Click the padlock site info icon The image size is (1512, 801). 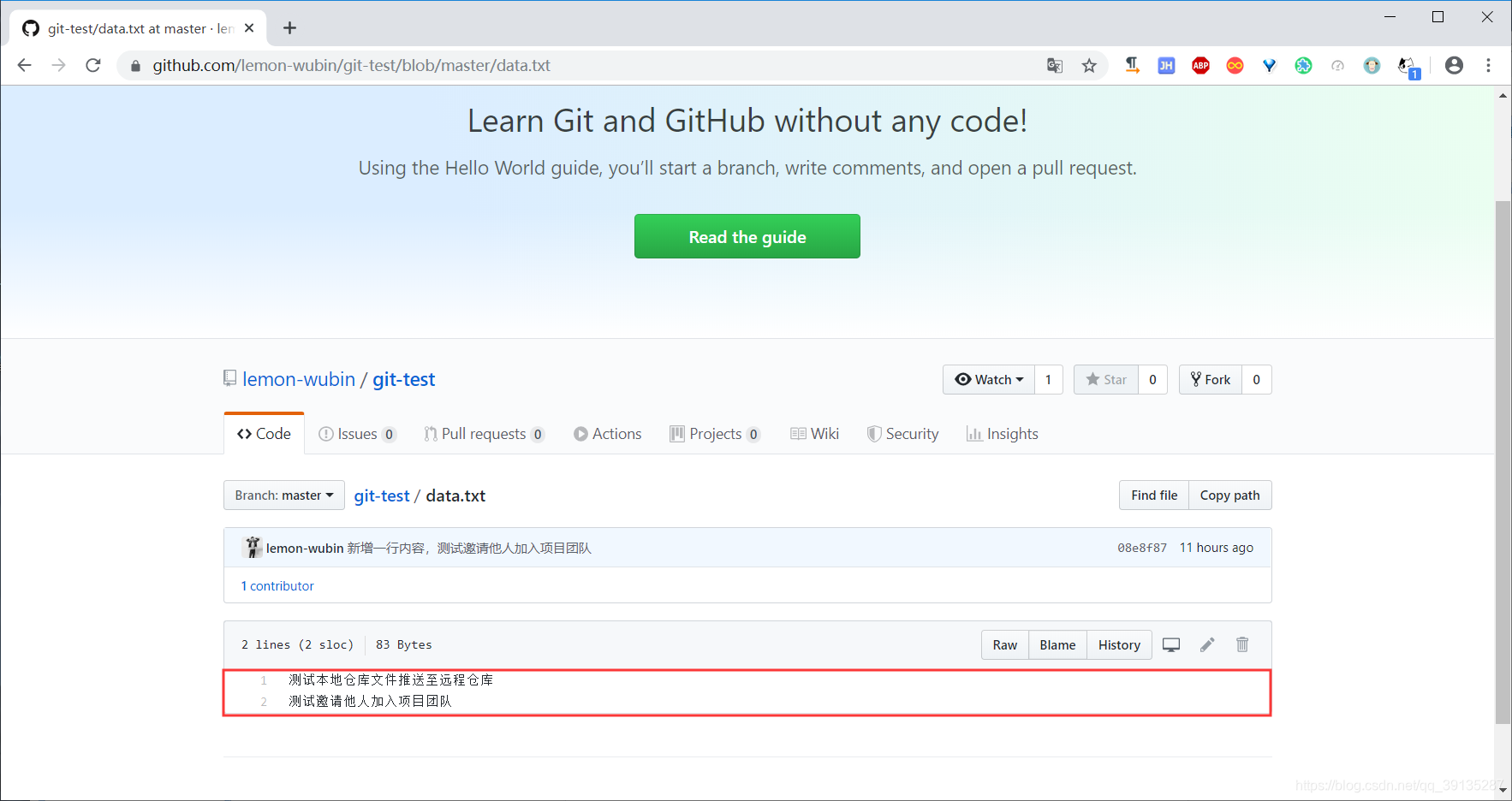click(135, 66)
